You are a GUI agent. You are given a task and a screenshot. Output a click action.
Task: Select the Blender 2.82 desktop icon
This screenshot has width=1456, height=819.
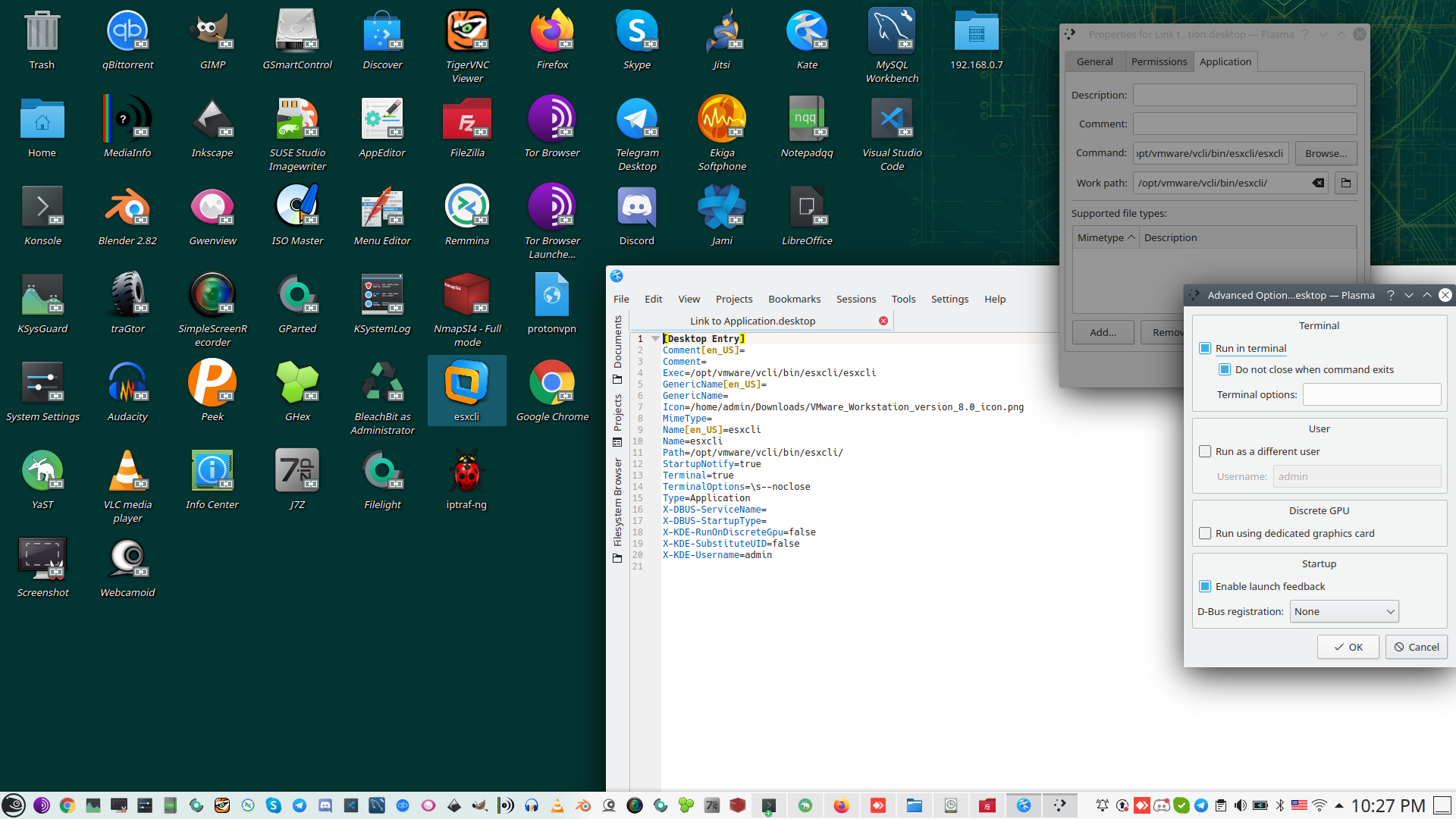[x=127, y=208]
